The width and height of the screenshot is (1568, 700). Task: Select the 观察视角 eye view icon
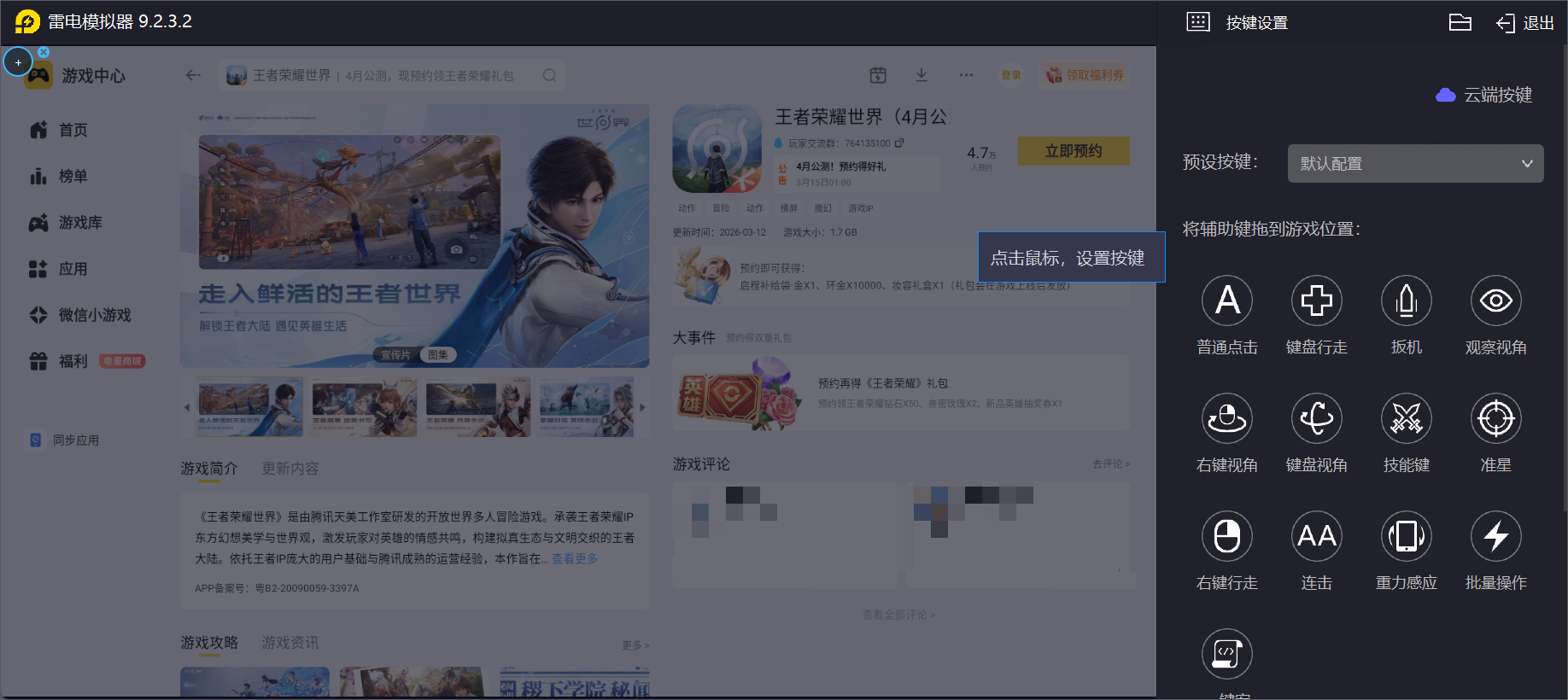pyautogui.click(x=1496, y=300)
